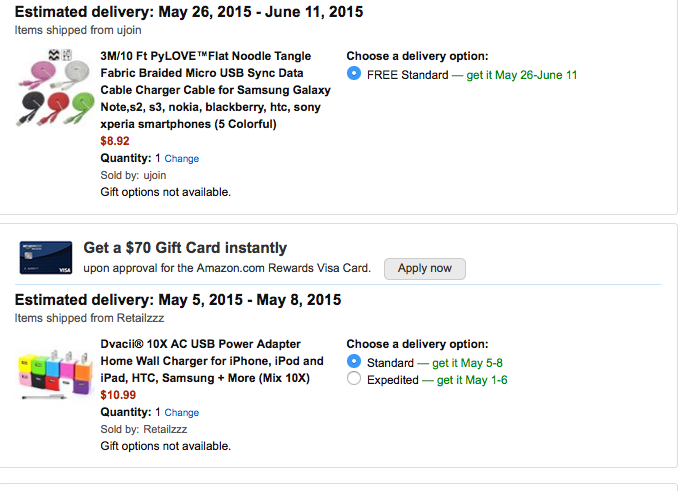Click the May 5 - May 8 estimated delivery heading
The image size is (692, 491).
[178, 299]
